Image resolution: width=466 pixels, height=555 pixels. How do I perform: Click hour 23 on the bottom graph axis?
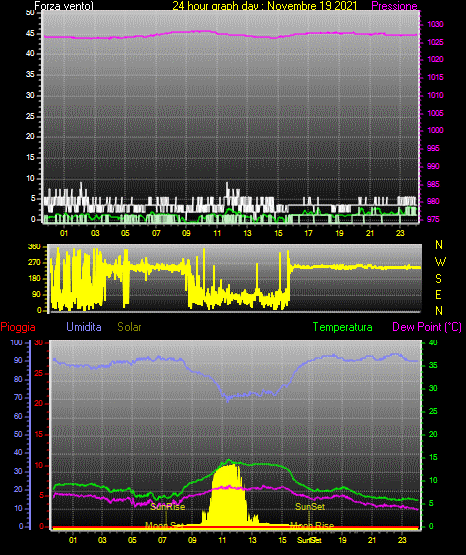point(403,540)
